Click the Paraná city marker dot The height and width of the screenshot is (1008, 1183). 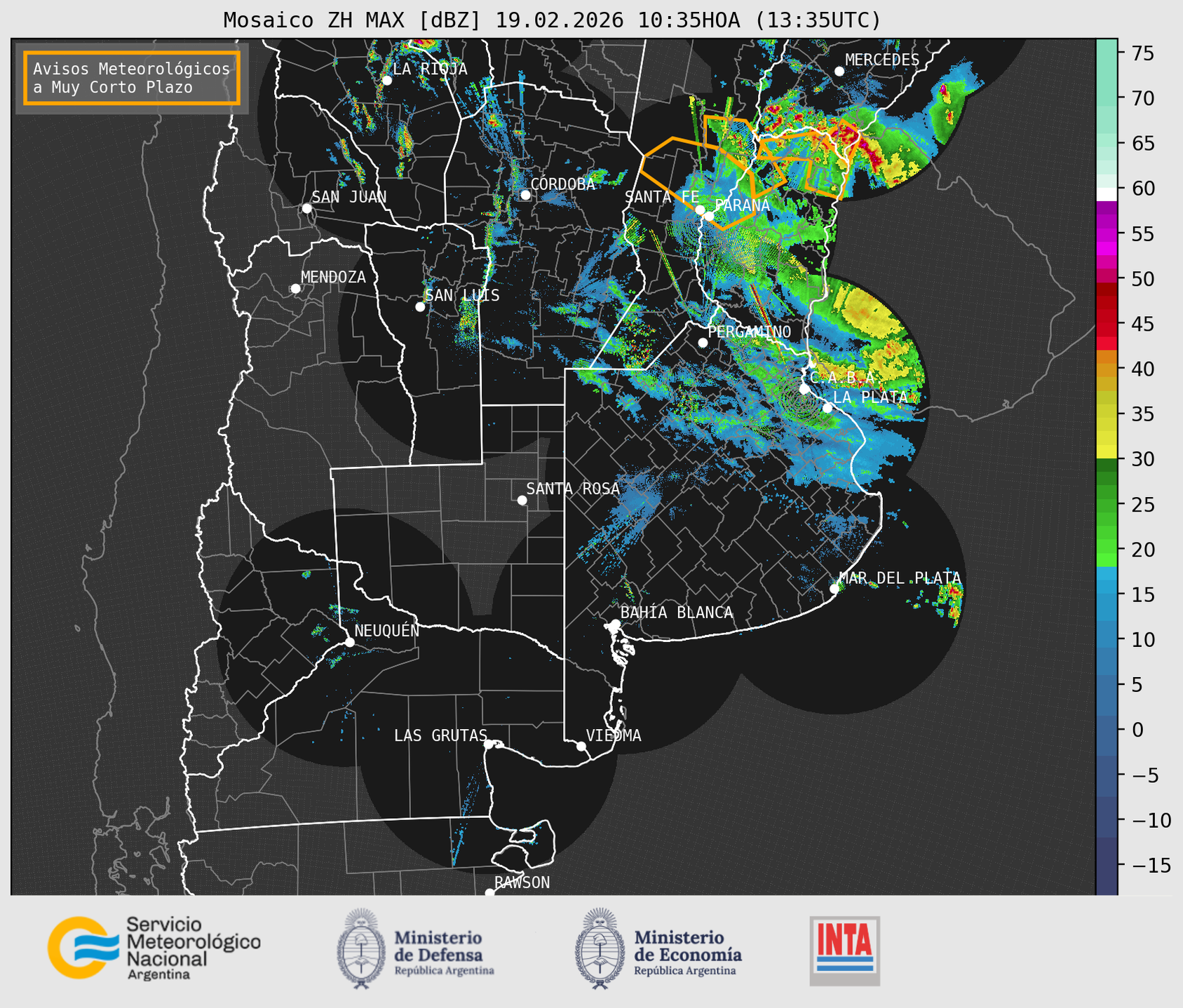coord(709,216)
